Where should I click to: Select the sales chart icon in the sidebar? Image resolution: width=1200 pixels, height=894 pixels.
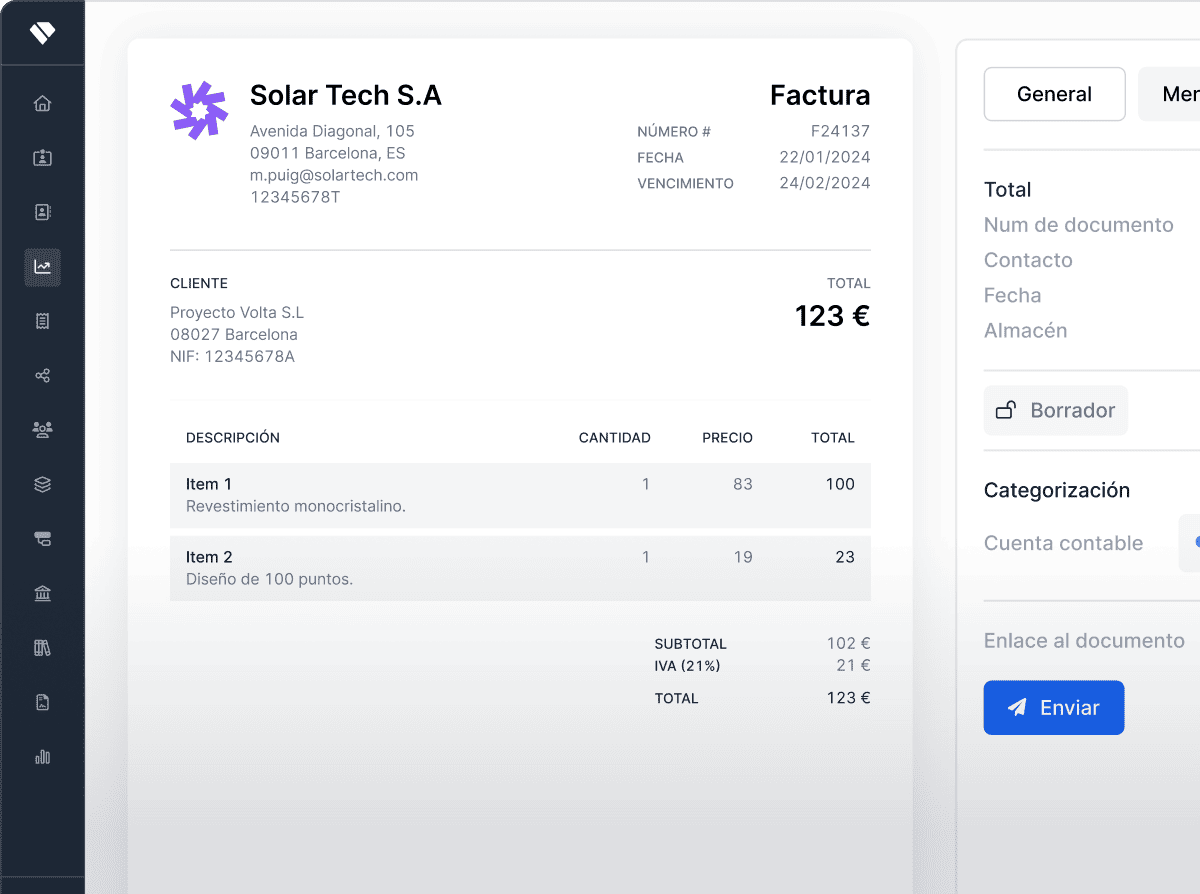click(x=42, y=267)
